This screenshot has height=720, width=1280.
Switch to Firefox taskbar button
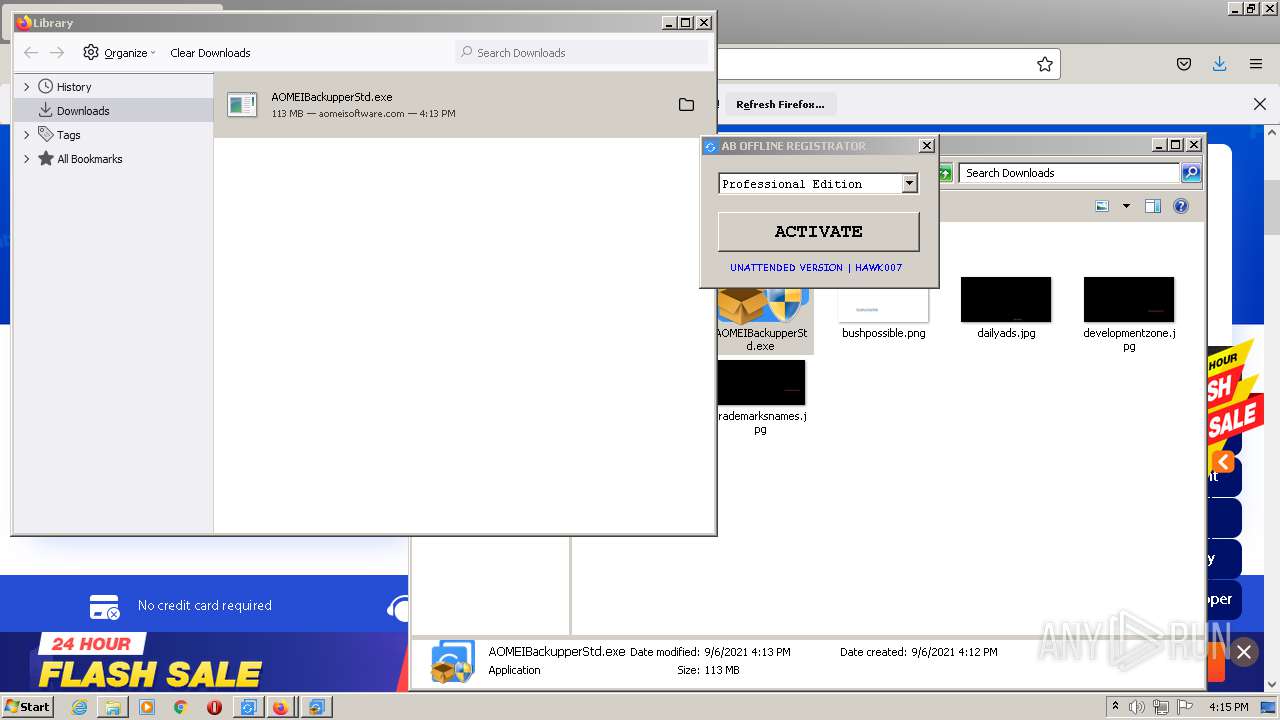click(x=281, y=707)
